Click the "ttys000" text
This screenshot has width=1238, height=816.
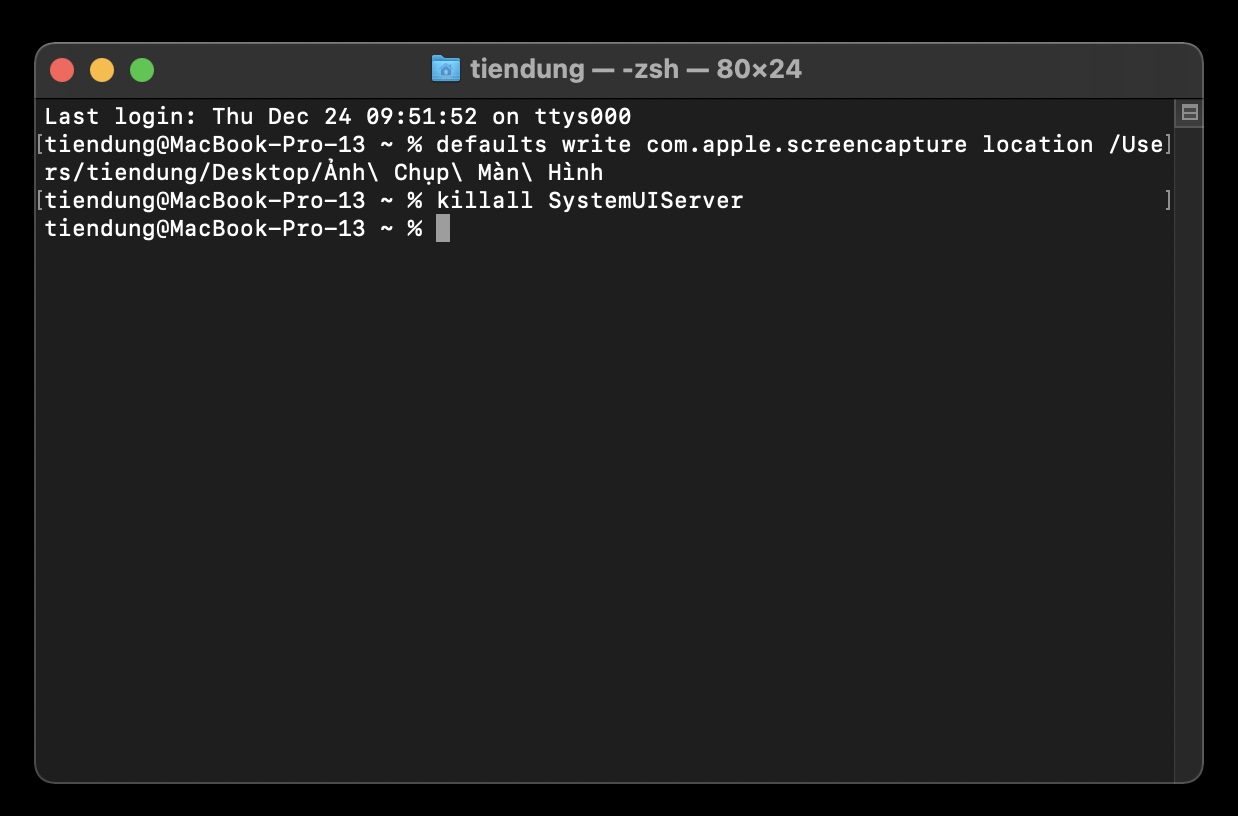pos(583,116)
